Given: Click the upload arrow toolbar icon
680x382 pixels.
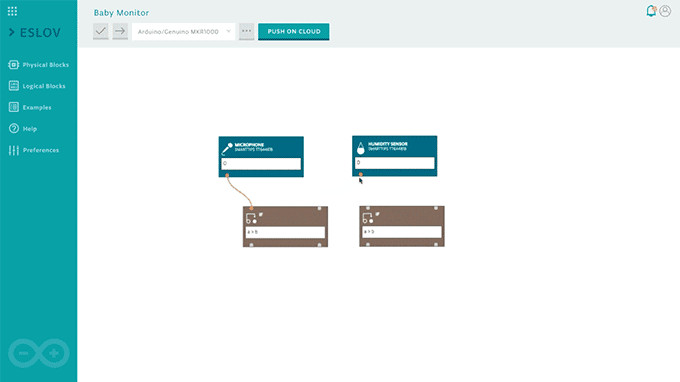Looking at the screenshot, I should [x=120, y=31].
